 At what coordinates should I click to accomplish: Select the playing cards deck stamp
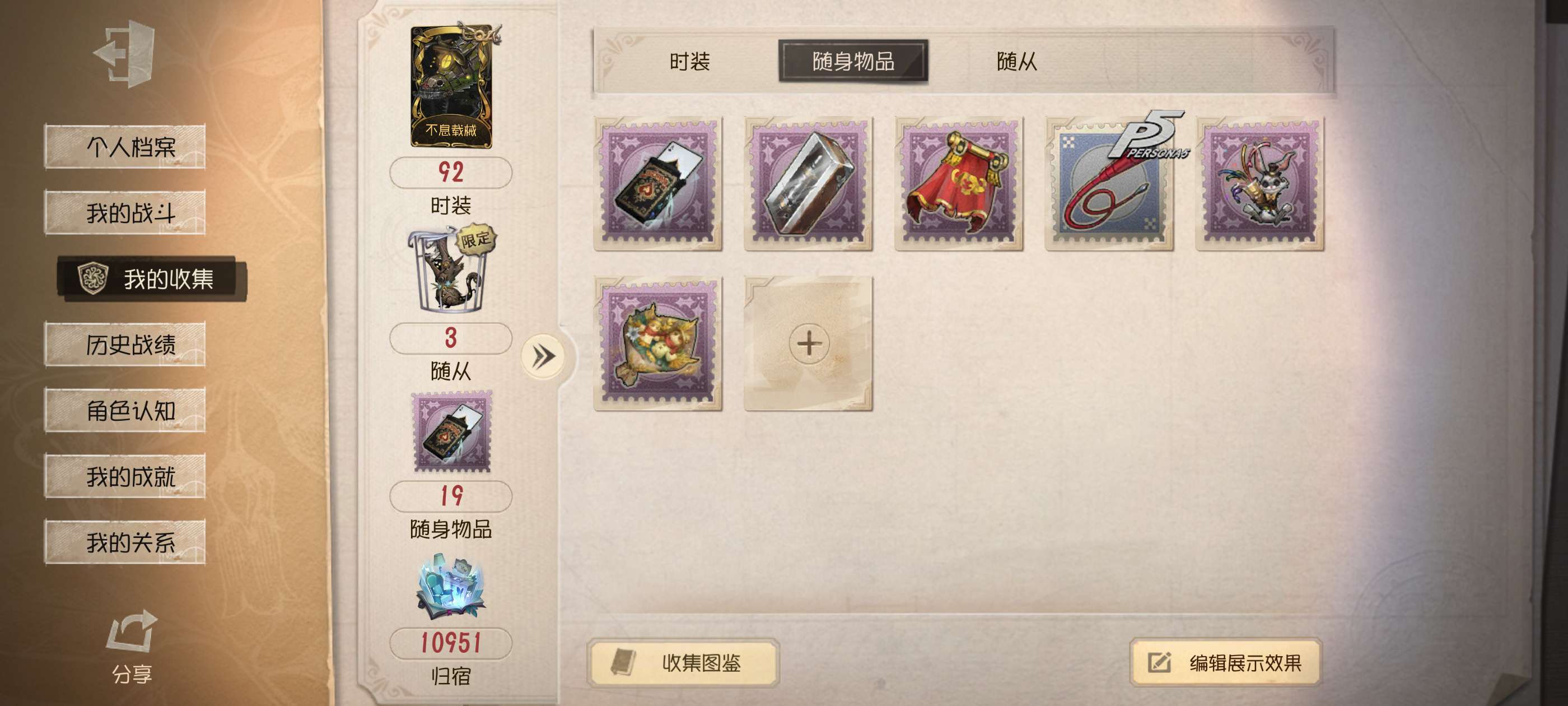click(x=658, y=183)
